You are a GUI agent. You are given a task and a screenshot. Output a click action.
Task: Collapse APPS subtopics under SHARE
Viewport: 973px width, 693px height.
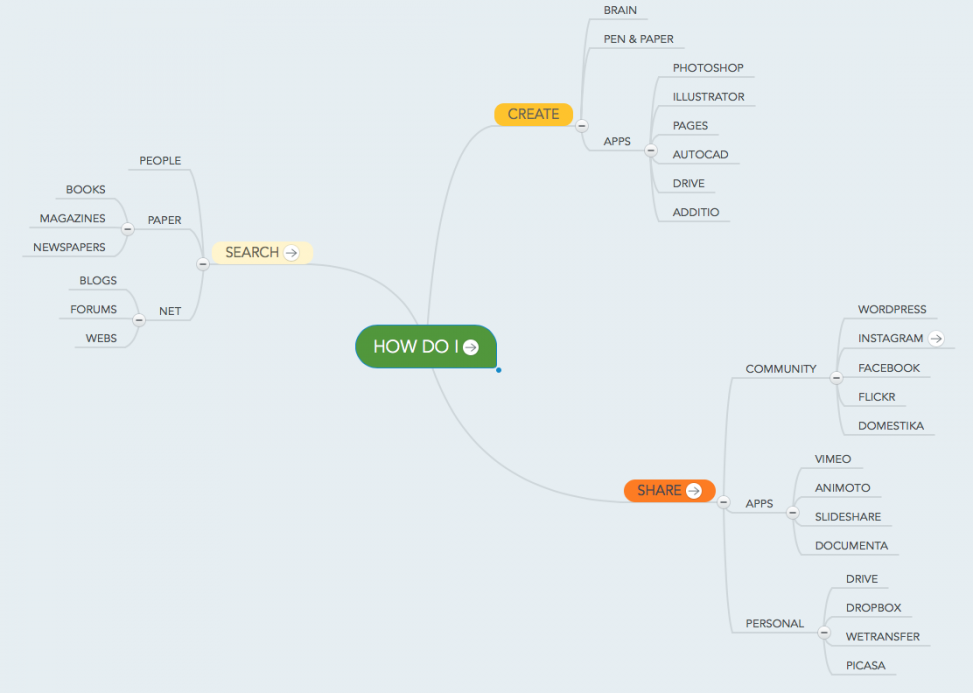[793, 513]
